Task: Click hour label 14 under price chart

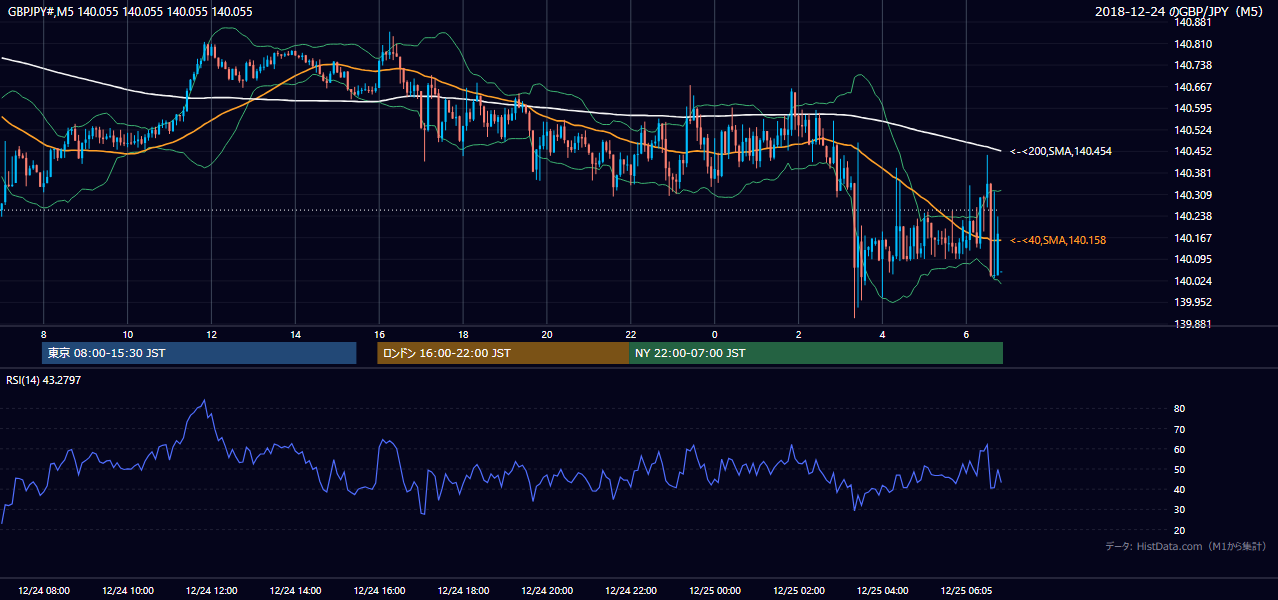Action: point(295,334)
